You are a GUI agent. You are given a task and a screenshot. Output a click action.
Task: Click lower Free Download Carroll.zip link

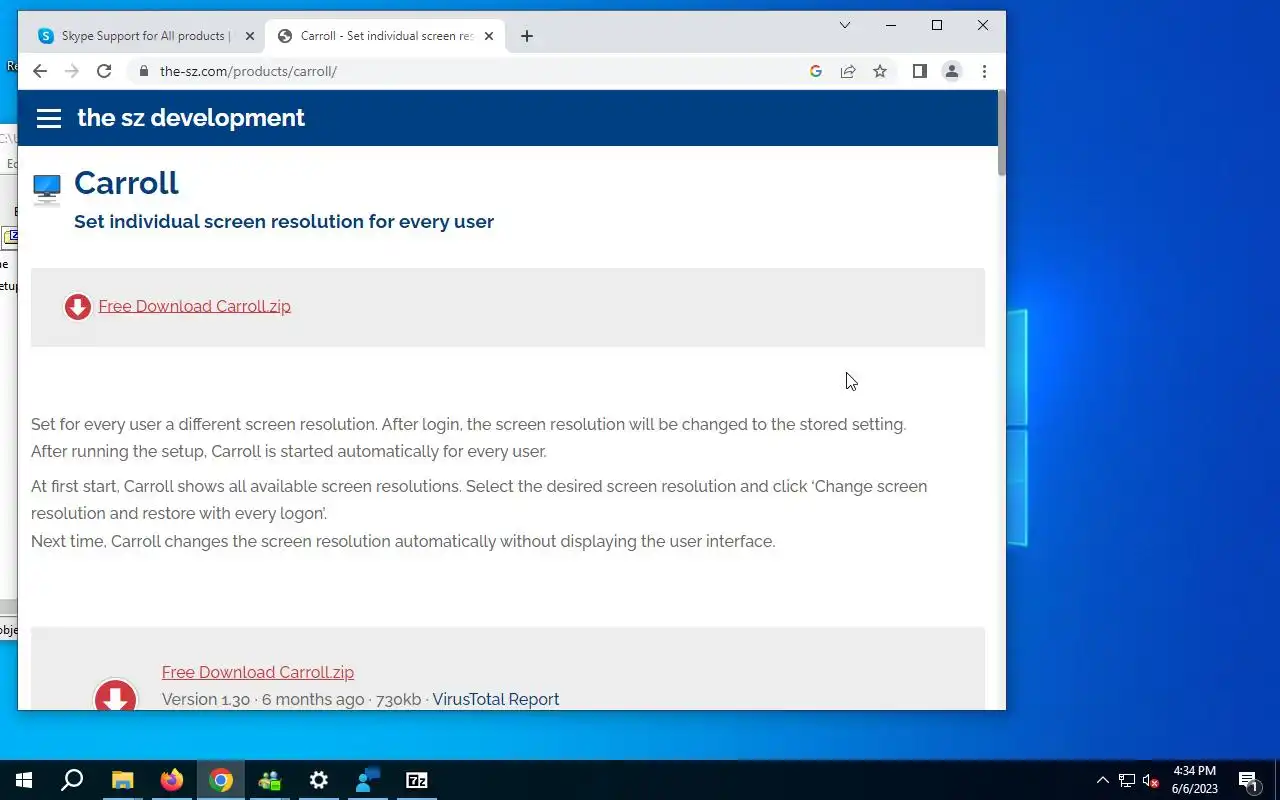[x=258, y=672]
